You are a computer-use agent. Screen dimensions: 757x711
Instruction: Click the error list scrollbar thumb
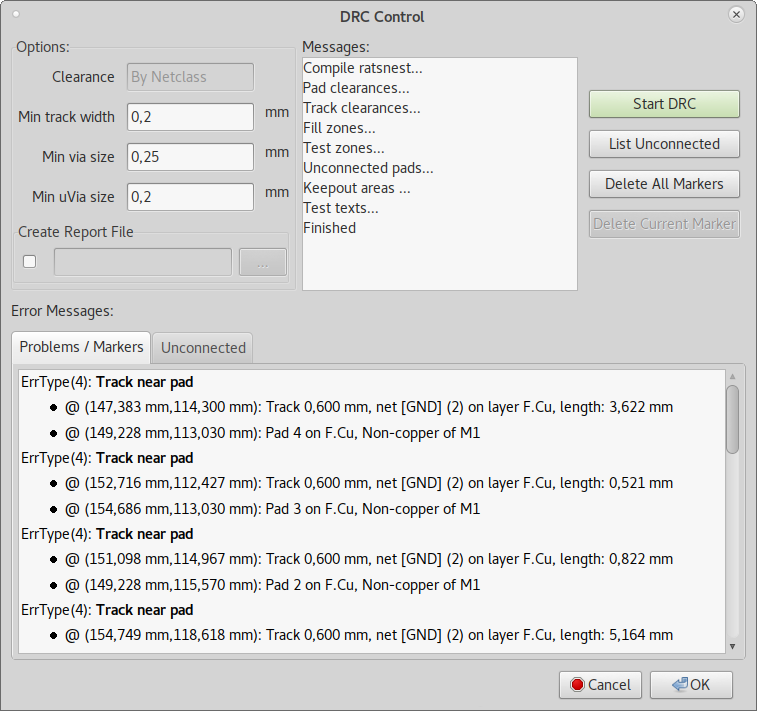[732, 419]
